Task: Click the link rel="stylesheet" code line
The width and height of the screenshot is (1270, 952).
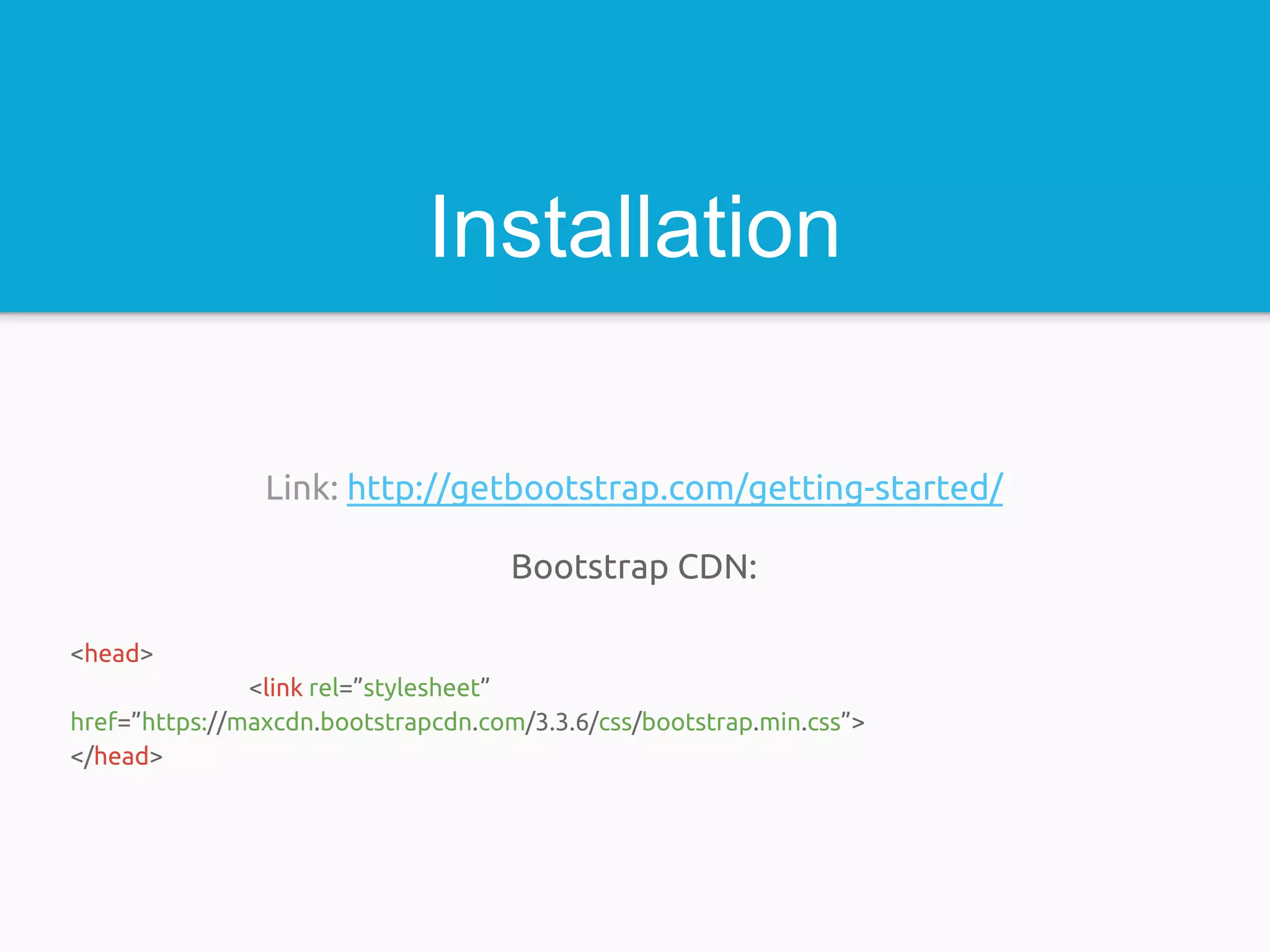Action: point(370,688)
